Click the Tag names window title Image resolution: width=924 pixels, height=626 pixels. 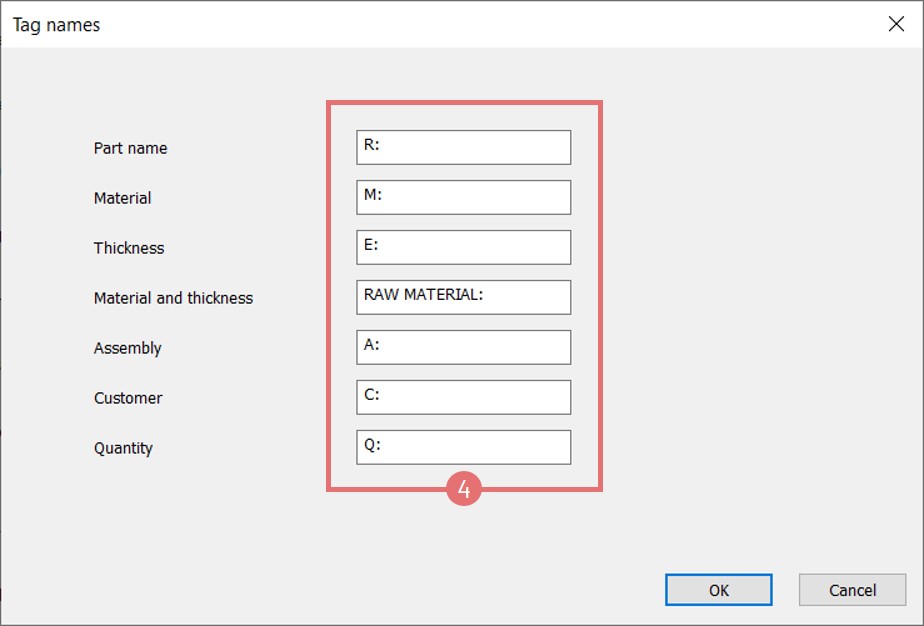(56, 25)
